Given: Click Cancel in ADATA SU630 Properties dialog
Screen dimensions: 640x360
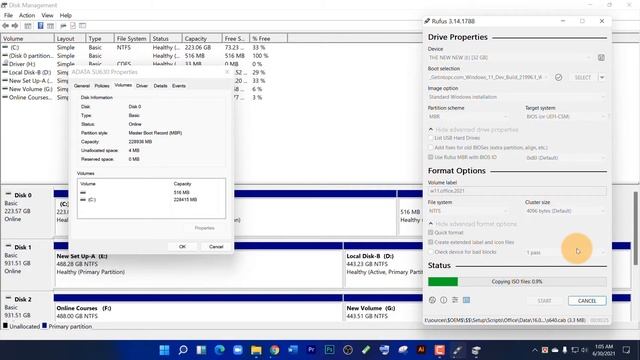Looking at the screenshot, I should tap(216, 247).
